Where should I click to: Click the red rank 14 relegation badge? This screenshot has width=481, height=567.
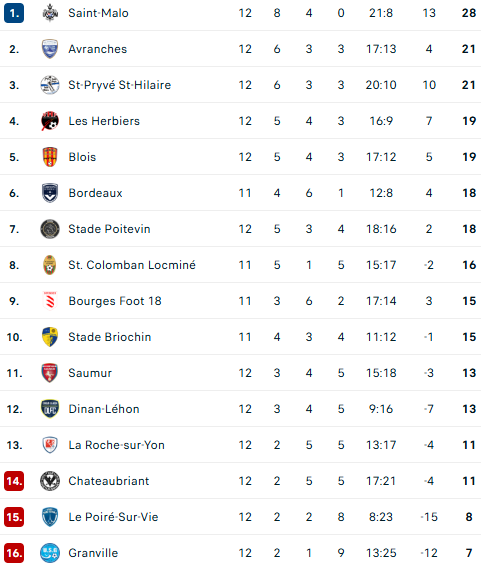tap(14, 481)
